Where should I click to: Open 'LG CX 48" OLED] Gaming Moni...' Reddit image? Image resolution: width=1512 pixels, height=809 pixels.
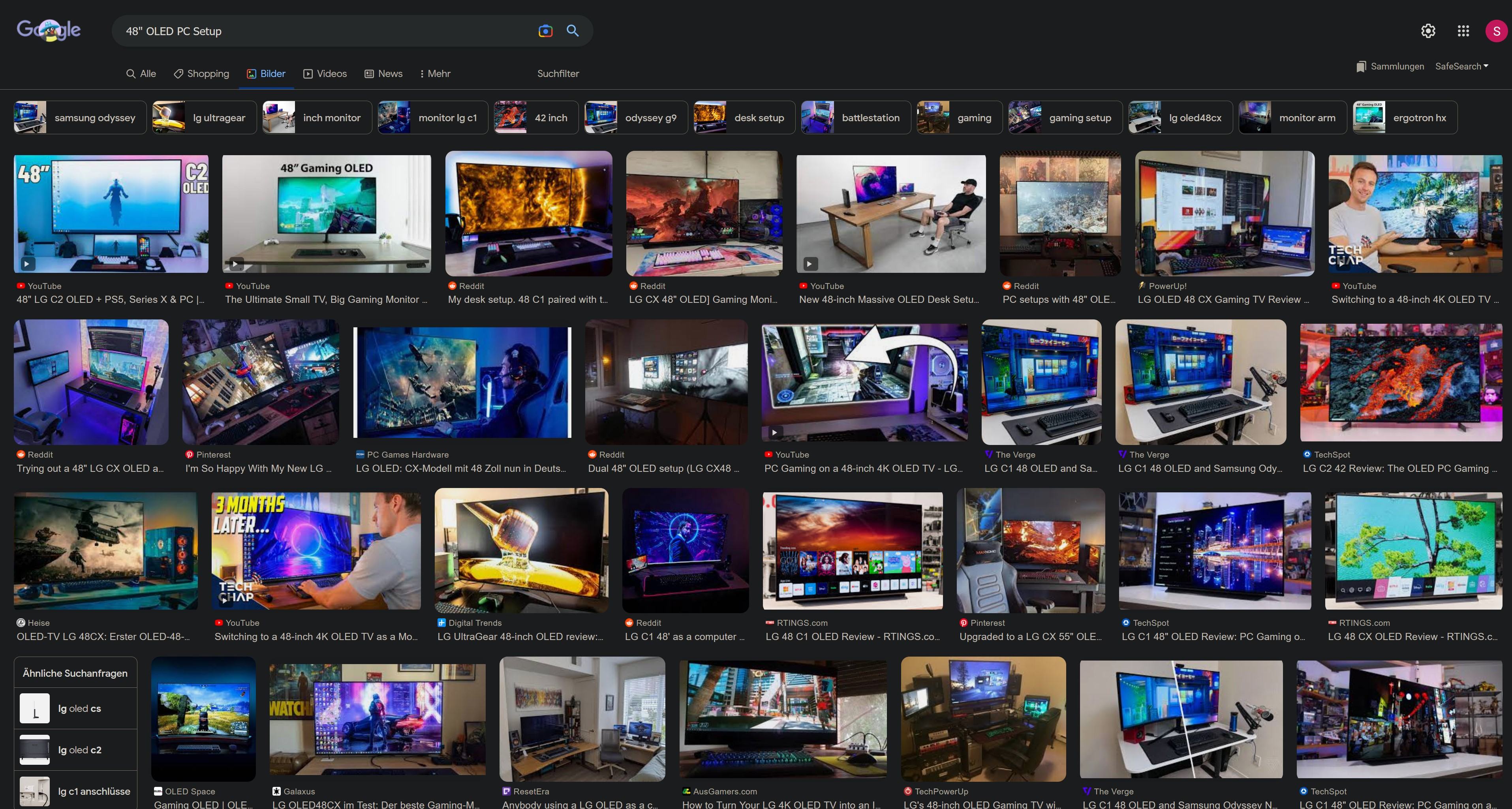704,214
